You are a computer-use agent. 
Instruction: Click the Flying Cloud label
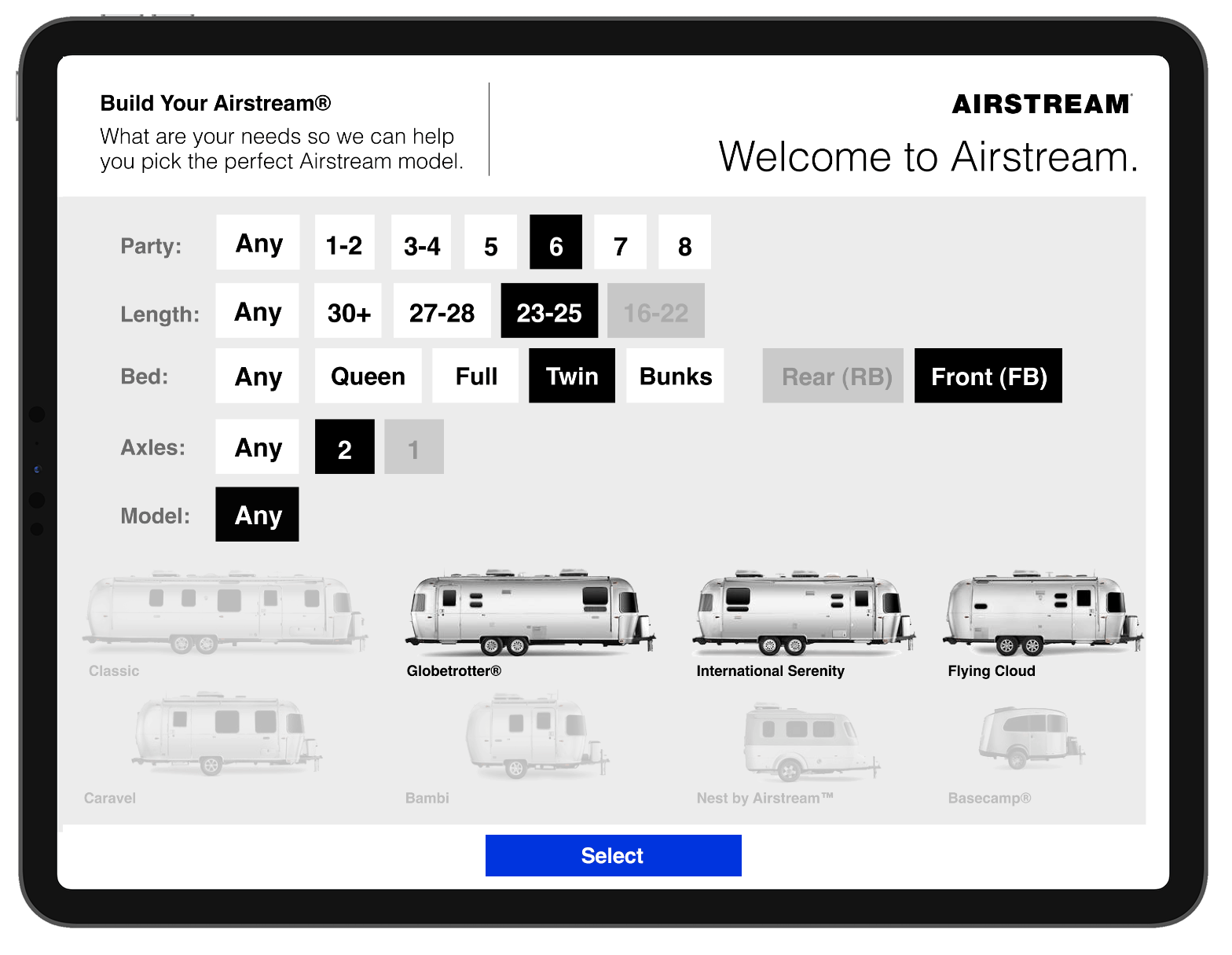(x=992, y=670)
